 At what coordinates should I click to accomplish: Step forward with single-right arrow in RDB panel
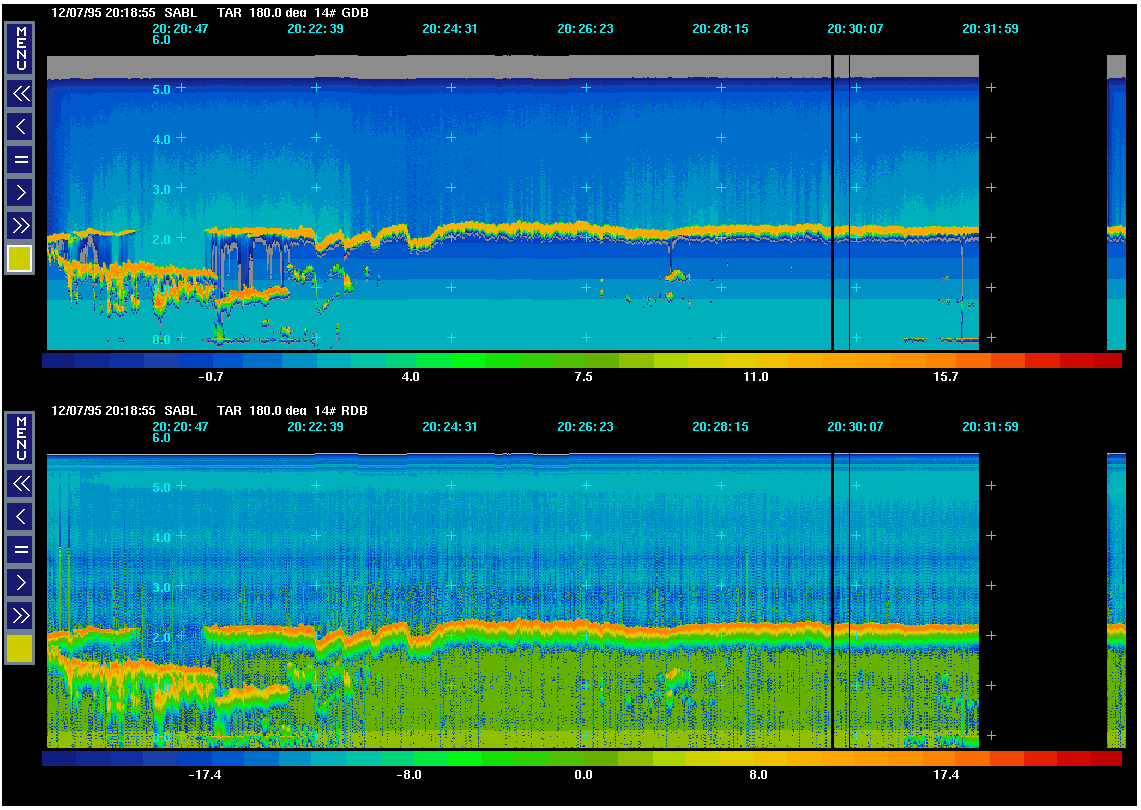coord(20,582)
